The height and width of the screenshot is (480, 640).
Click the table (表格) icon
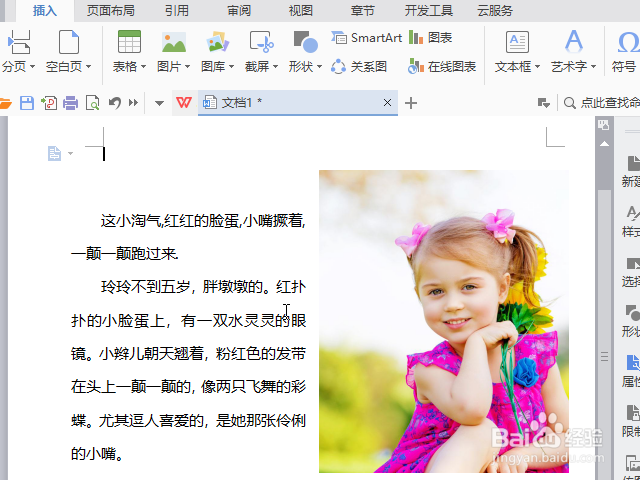pyautogui.click(x=129, y=42)
